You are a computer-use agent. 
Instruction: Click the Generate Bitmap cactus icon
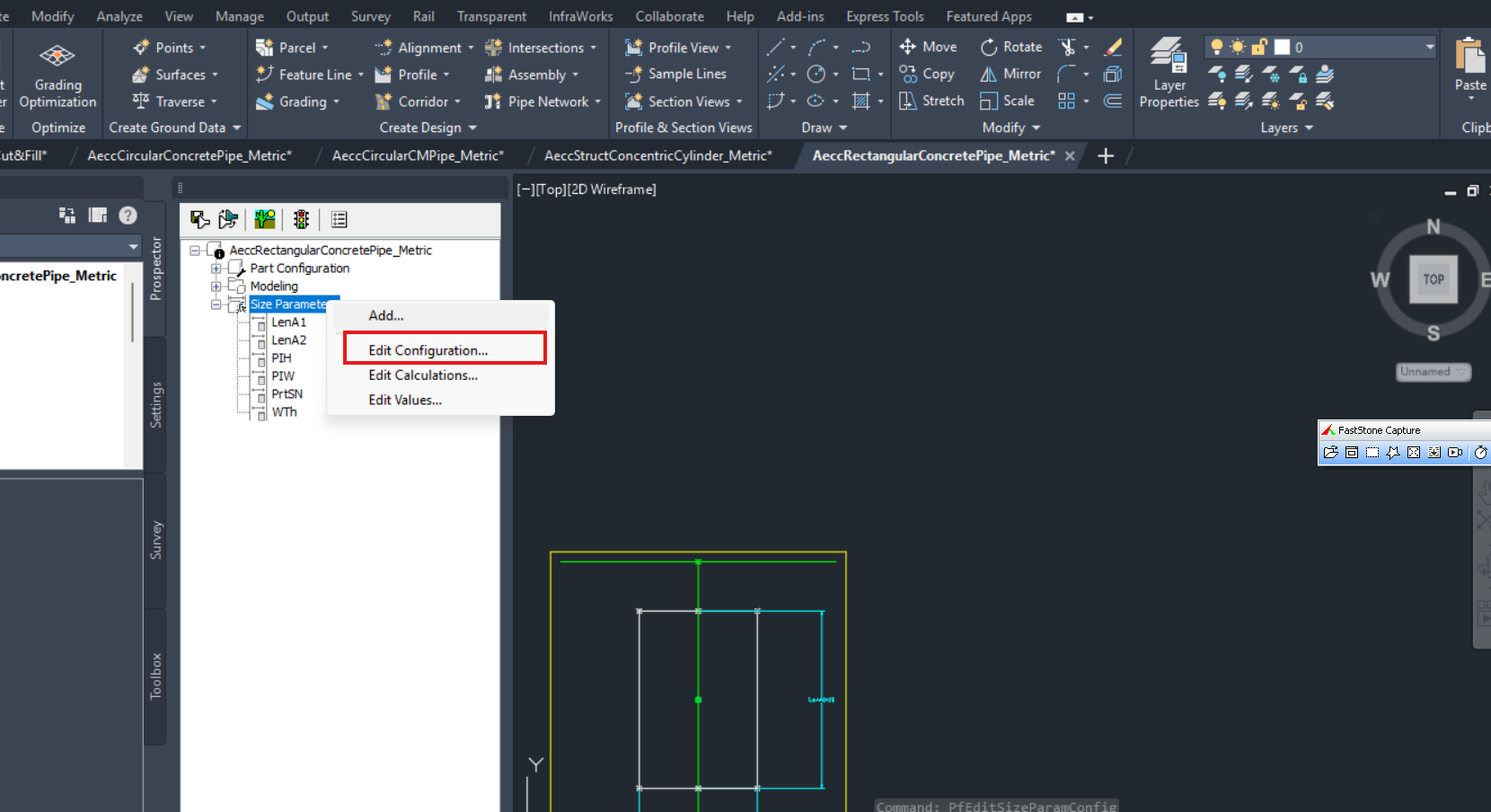tap(265, 219)
